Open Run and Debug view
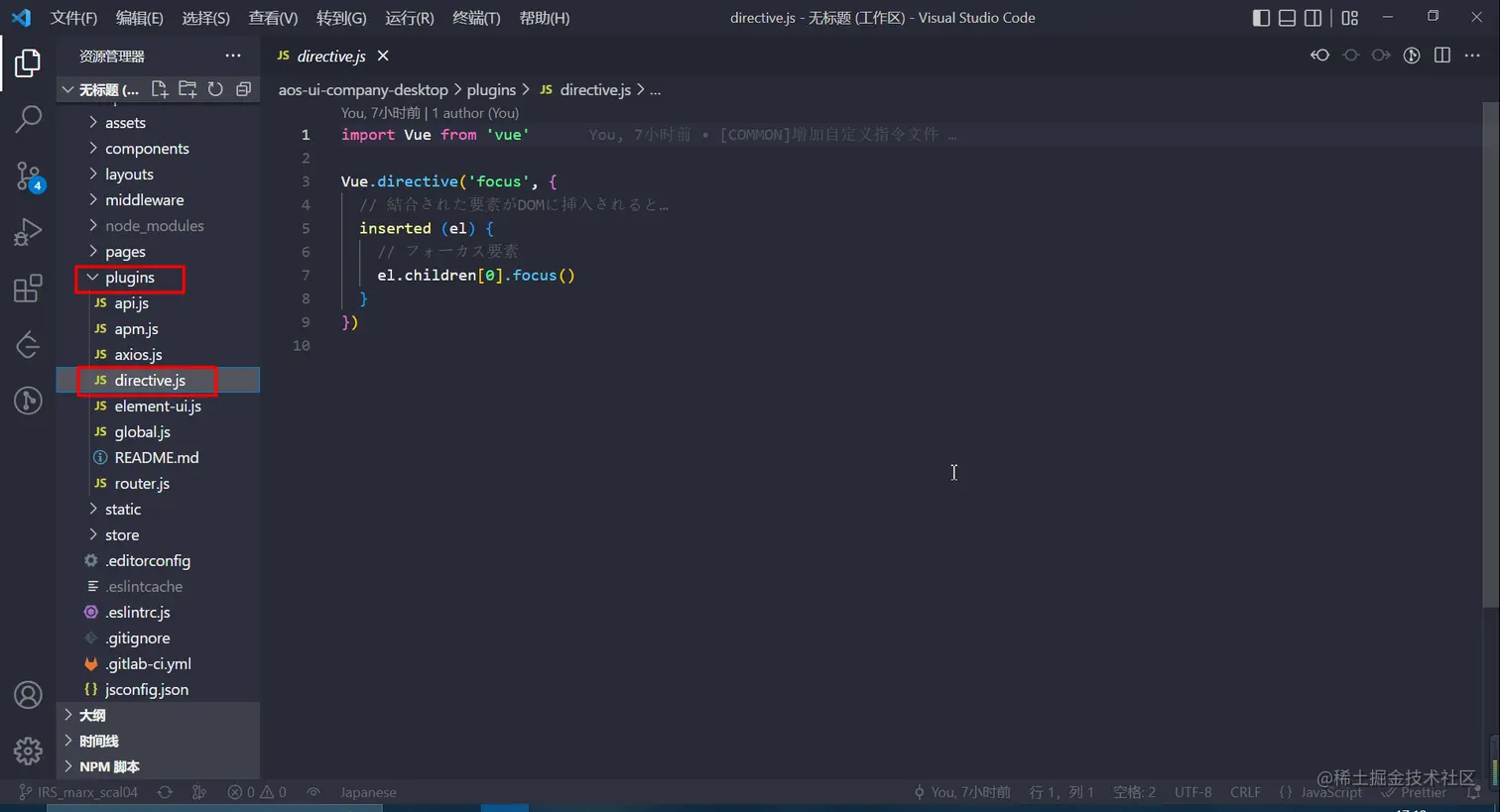This screenshot has height=812, width=1500. click(x=28, y=232)
